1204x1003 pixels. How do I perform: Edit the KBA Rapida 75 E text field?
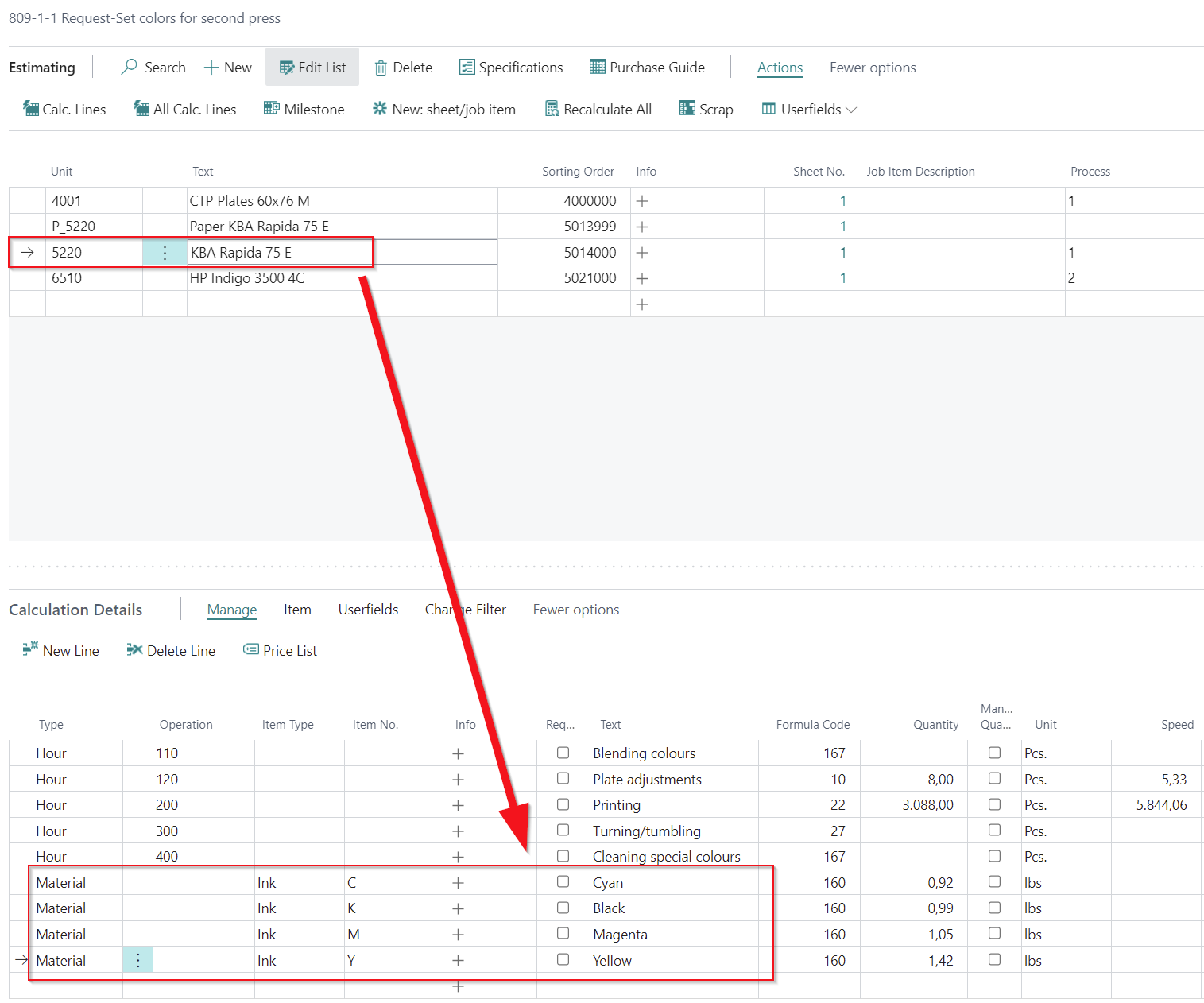343,253
